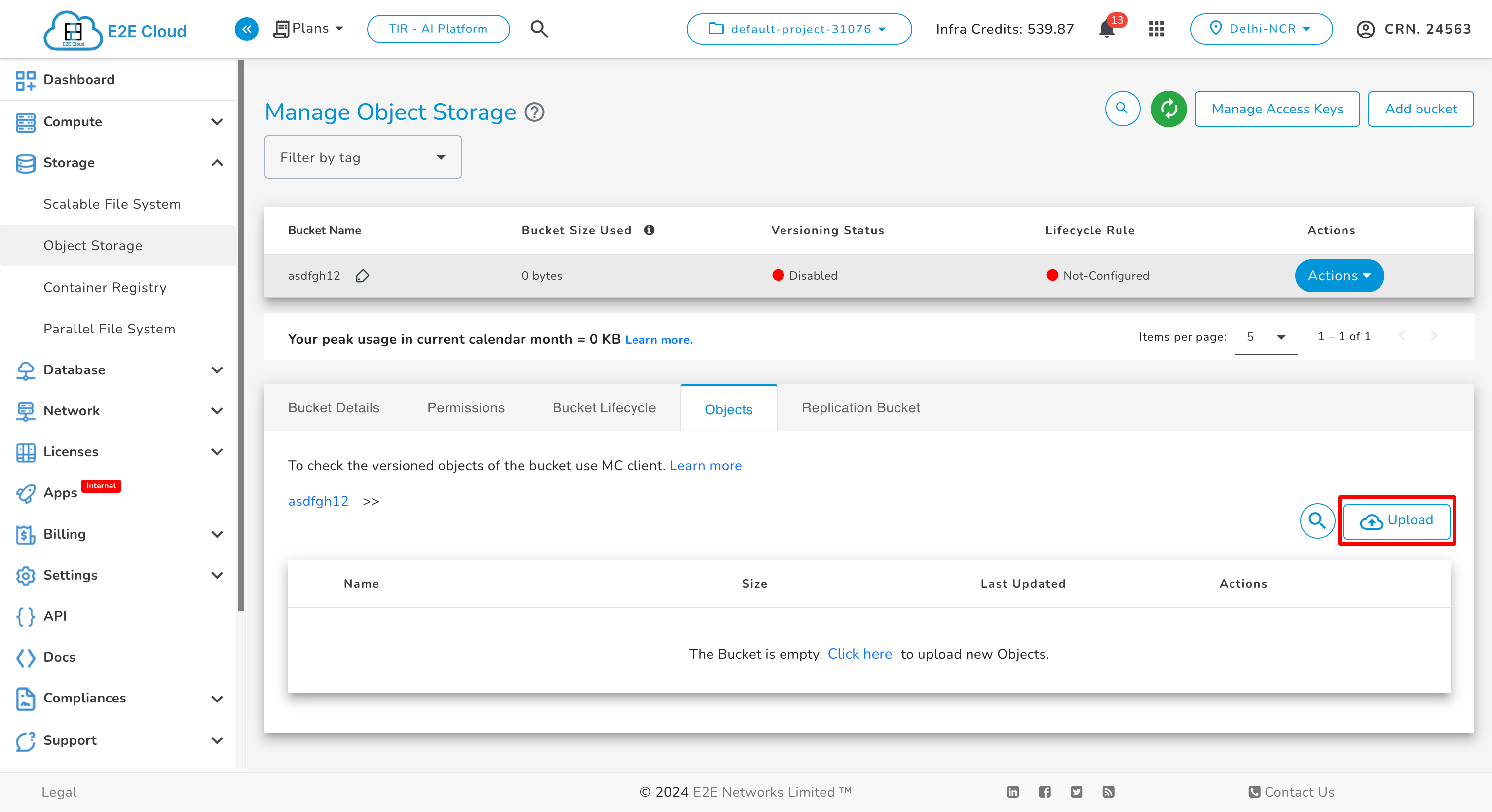Viewport: 1492px width, 812px height.
Task: Refresh the bucket list
Action: point(1168,109)
